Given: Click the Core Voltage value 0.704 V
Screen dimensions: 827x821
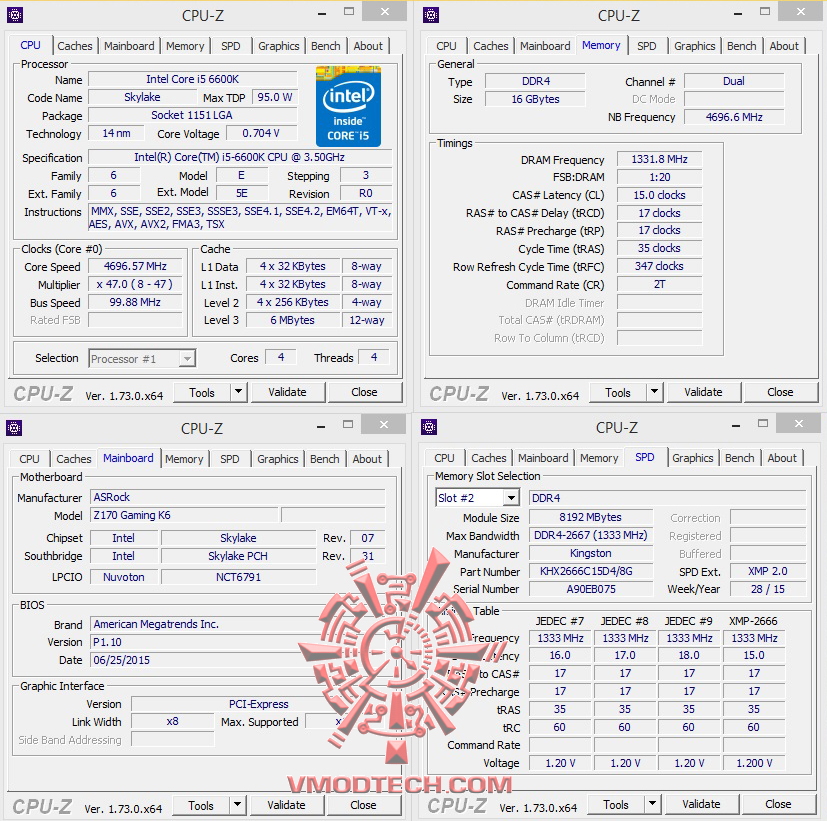Looking at the screenshot, I should click(x=262, y=133).
